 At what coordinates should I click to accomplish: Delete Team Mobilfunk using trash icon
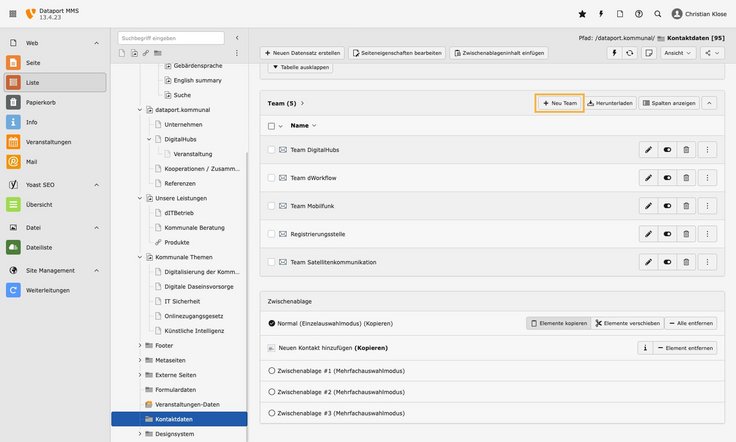point(685,206)
